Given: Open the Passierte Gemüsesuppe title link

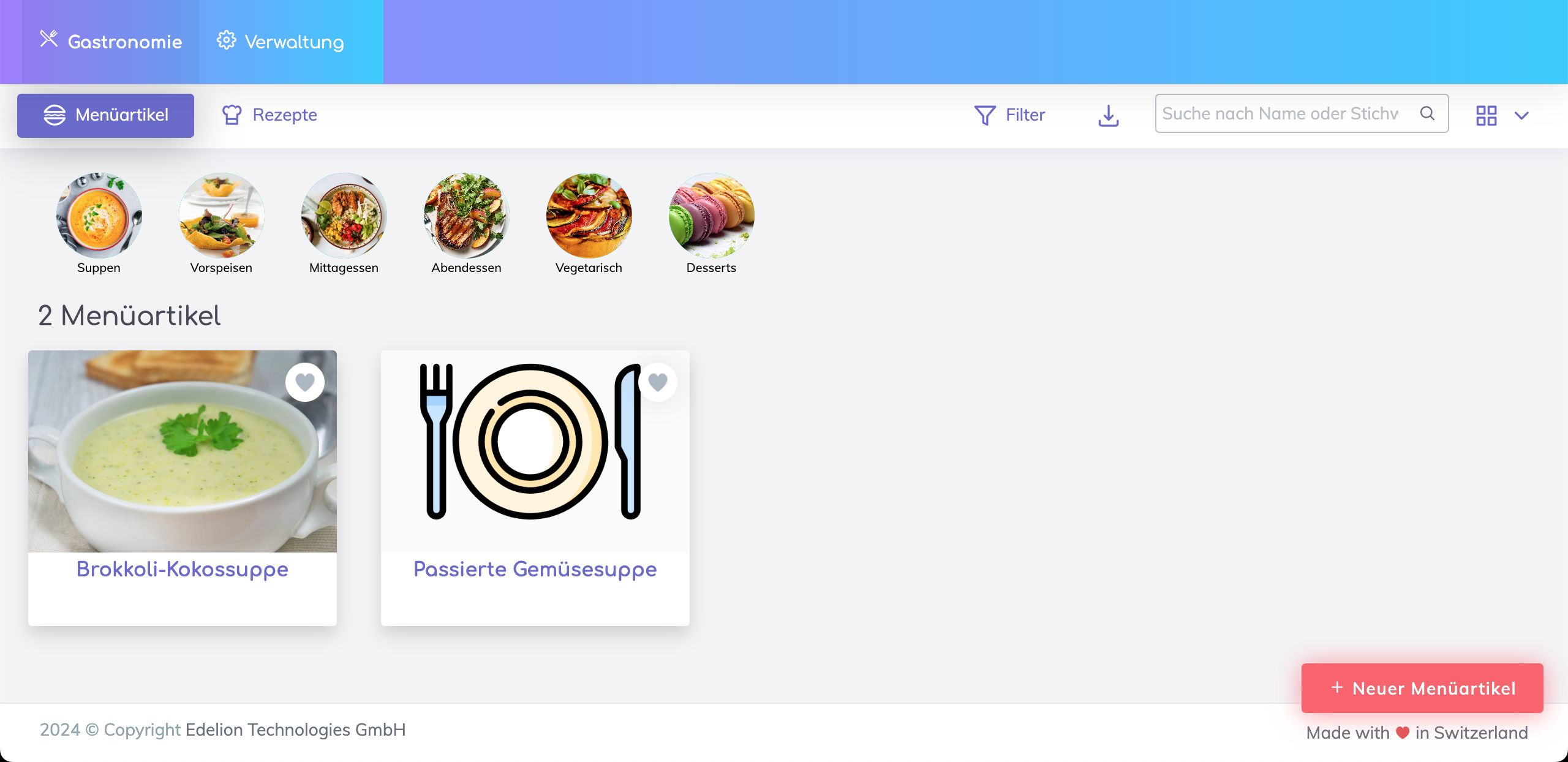Looking at the screenshot, I should 535,569.
